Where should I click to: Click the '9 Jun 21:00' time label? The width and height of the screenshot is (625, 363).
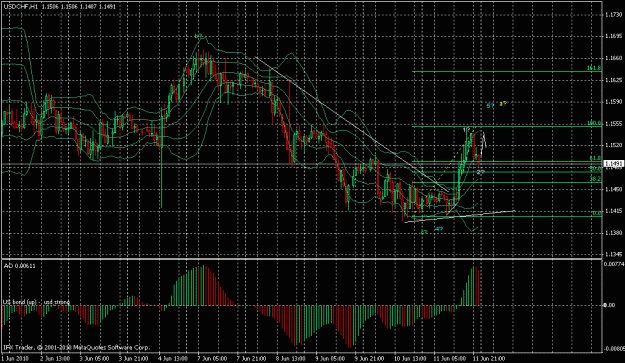click(369, 359)
